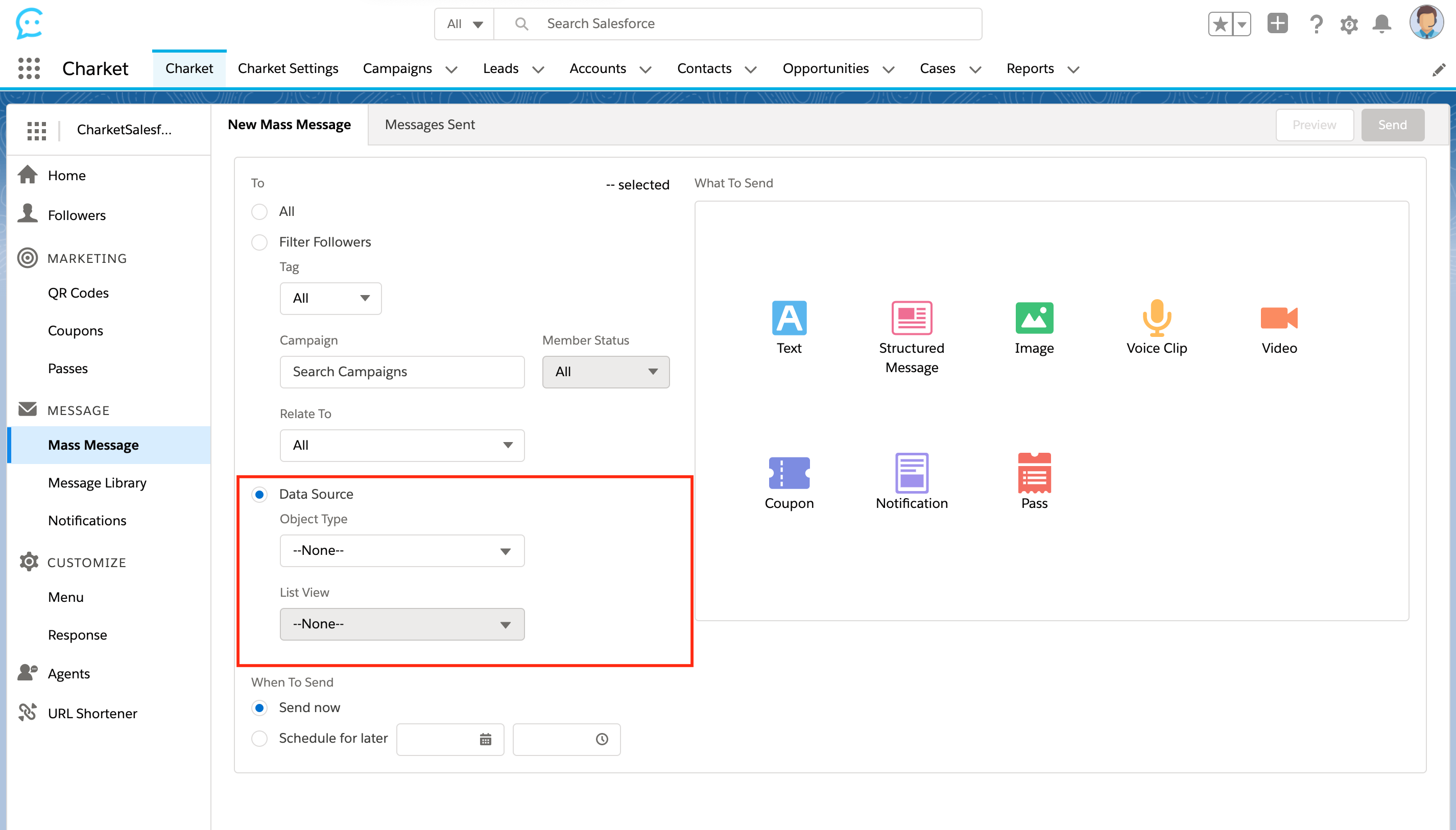Click the Search Campaigns input field
This screenshot has width=1456, height=830.
(401, 372)
